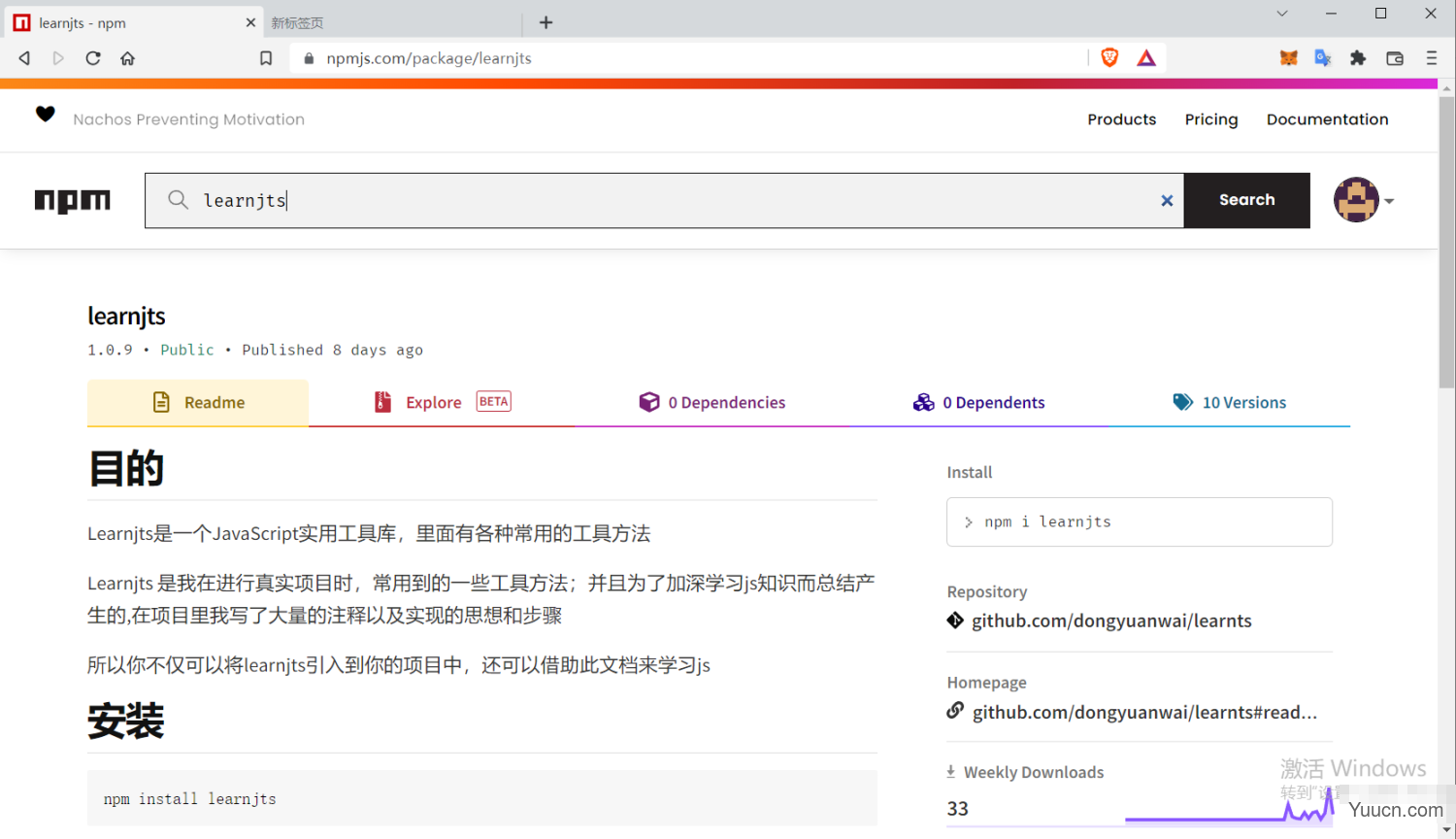Screen dimensions: 1456x839
Task: Copy the npm i learnjts install command
Action: tap(1140, 522)
